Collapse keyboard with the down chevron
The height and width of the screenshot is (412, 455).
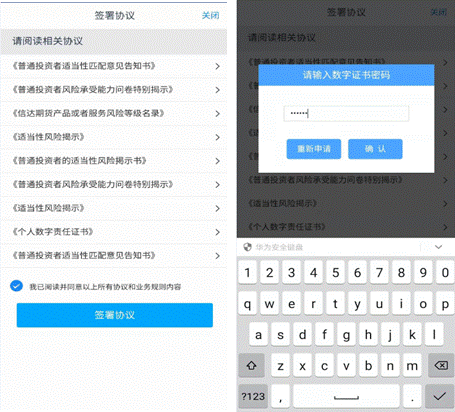[x=439, y=247]
